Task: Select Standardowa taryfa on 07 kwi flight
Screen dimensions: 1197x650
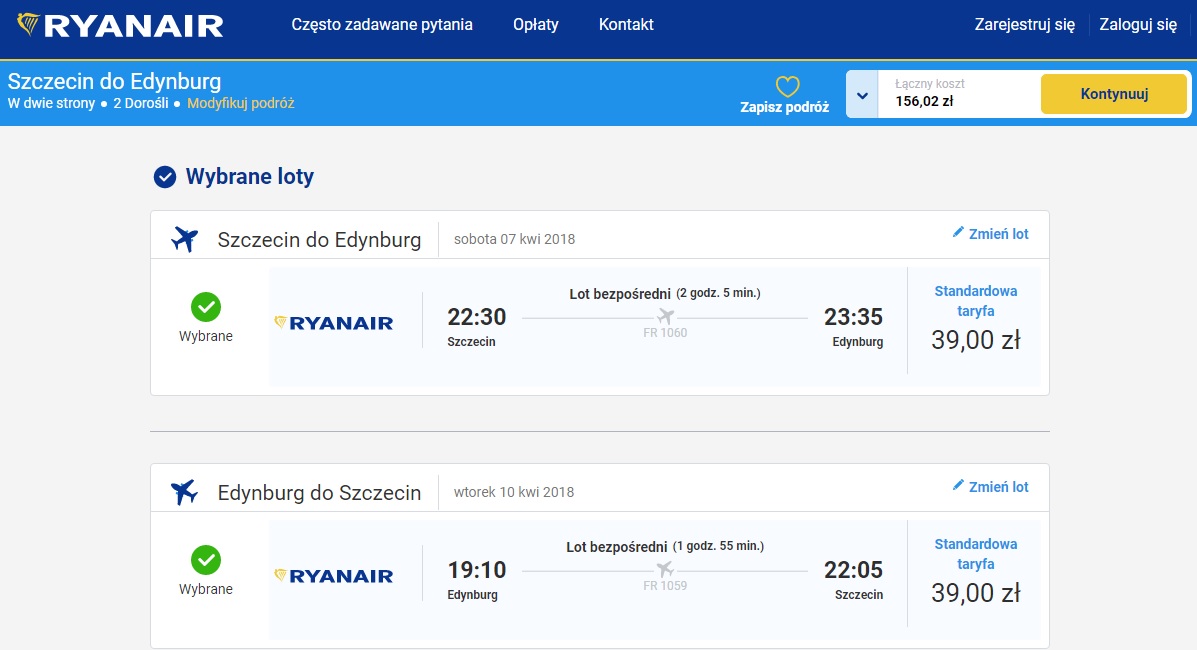Action: pos(976,301)
